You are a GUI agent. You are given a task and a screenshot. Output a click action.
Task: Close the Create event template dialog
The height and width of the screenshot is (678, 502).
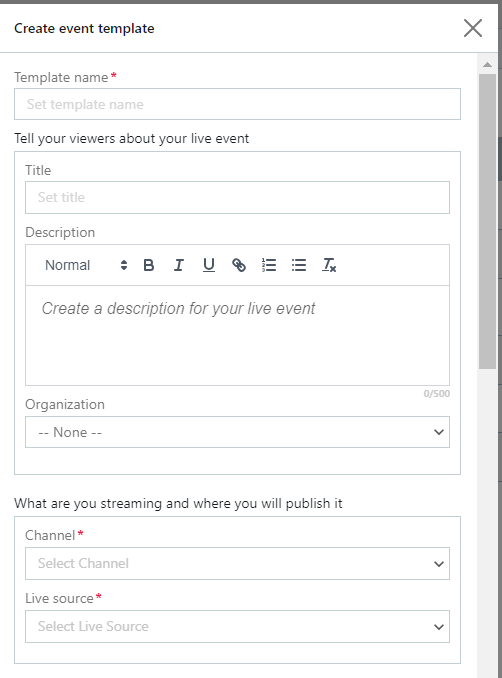(473, 28)
